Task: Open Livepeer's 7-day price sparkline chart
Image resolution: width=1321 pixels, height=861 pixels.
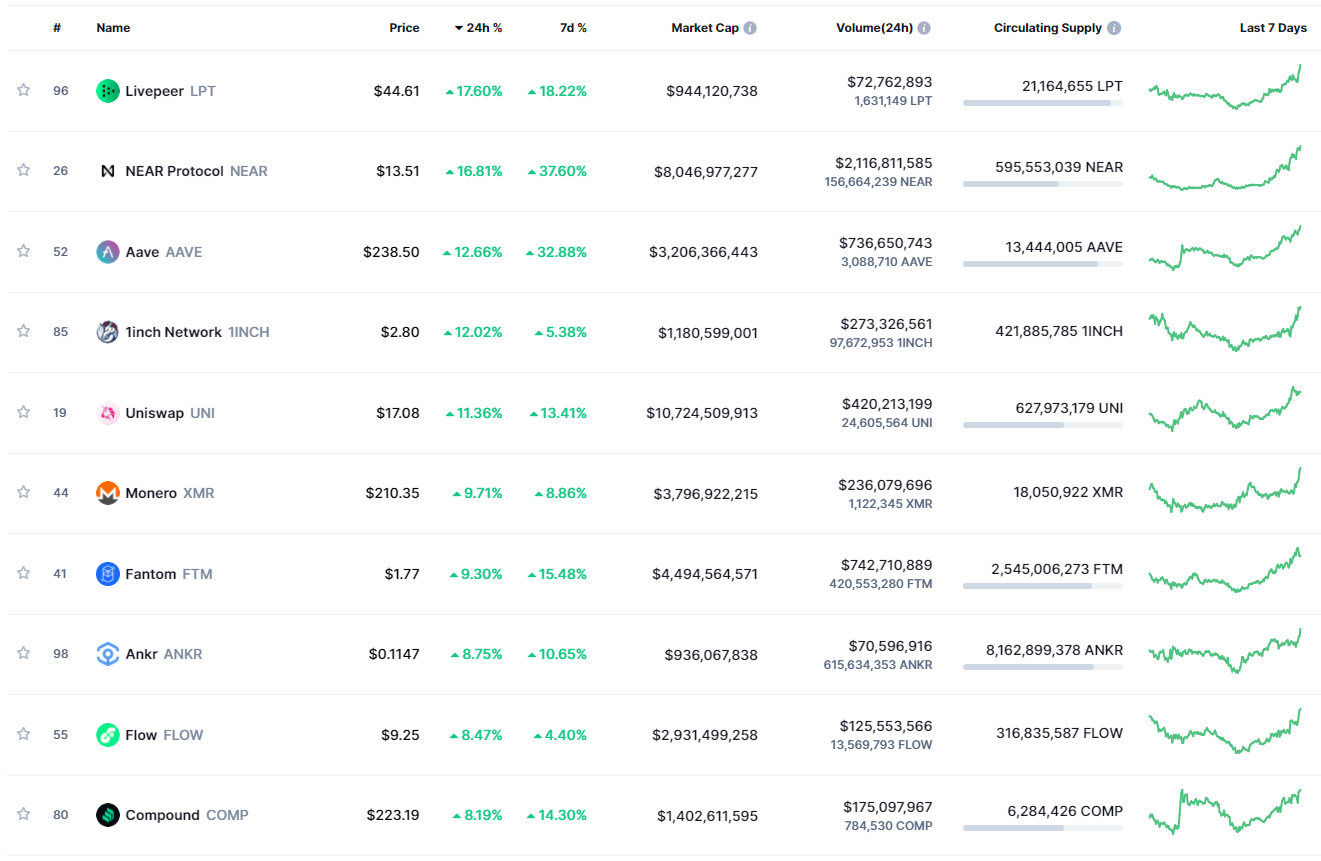Action: pyautogui.click(x=1225, y=87)
